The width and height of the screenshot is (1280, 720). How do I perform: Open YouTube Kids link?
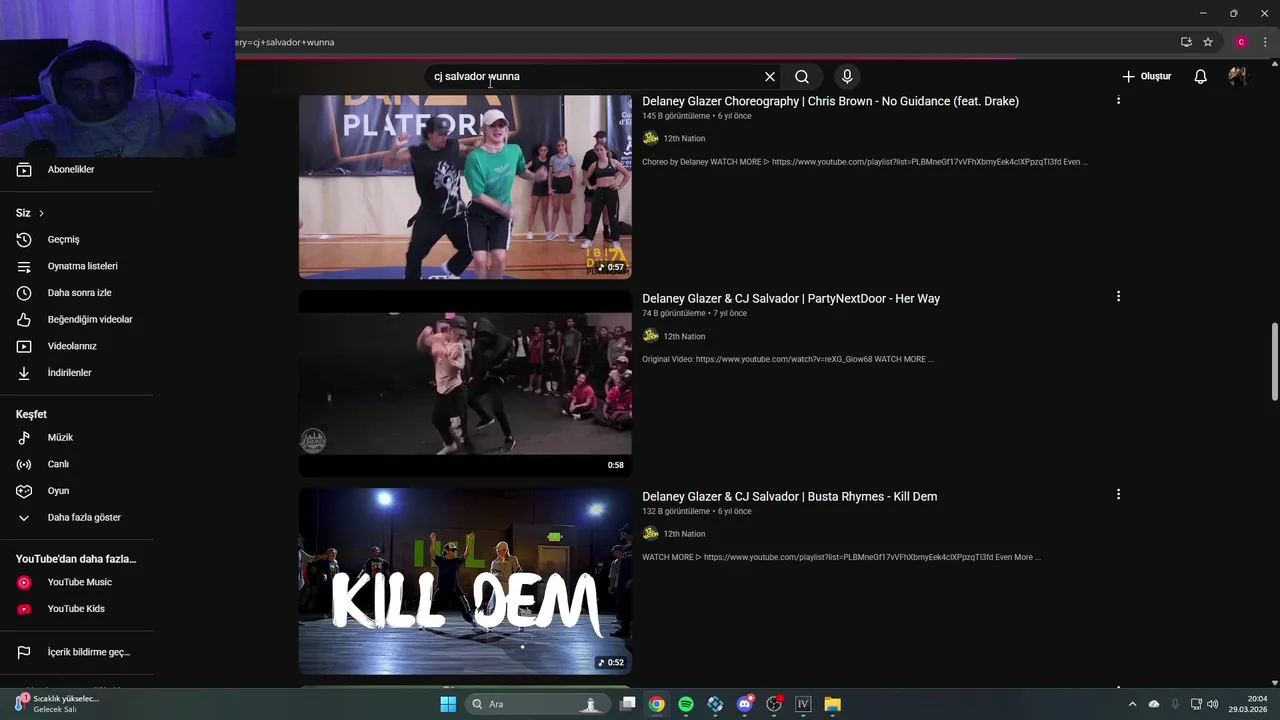pyautogui.click(x=77, y=609)
